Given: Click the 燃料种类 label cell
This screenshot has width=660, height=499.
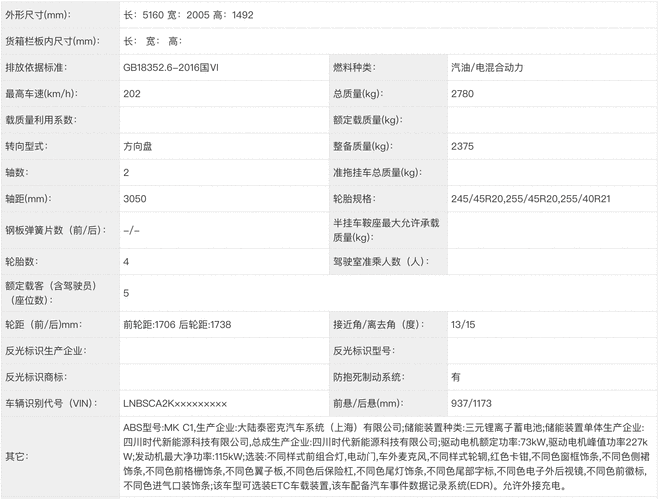Looking at the screenshot, I should pyautogui.click(x=353, y=67).
